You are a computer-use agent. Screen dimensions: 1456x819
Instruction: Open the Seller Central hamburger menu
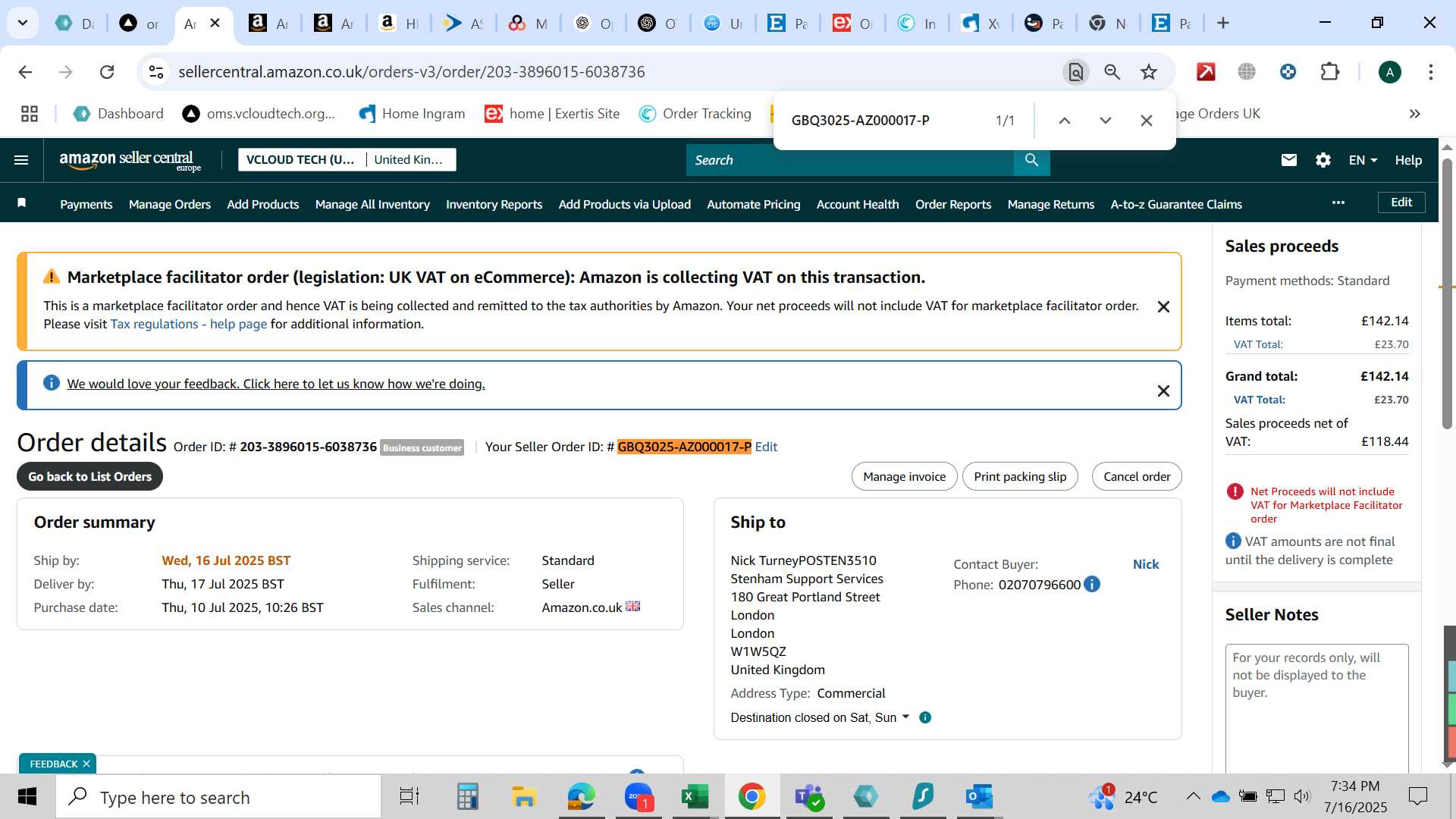[x=21, y=160]
